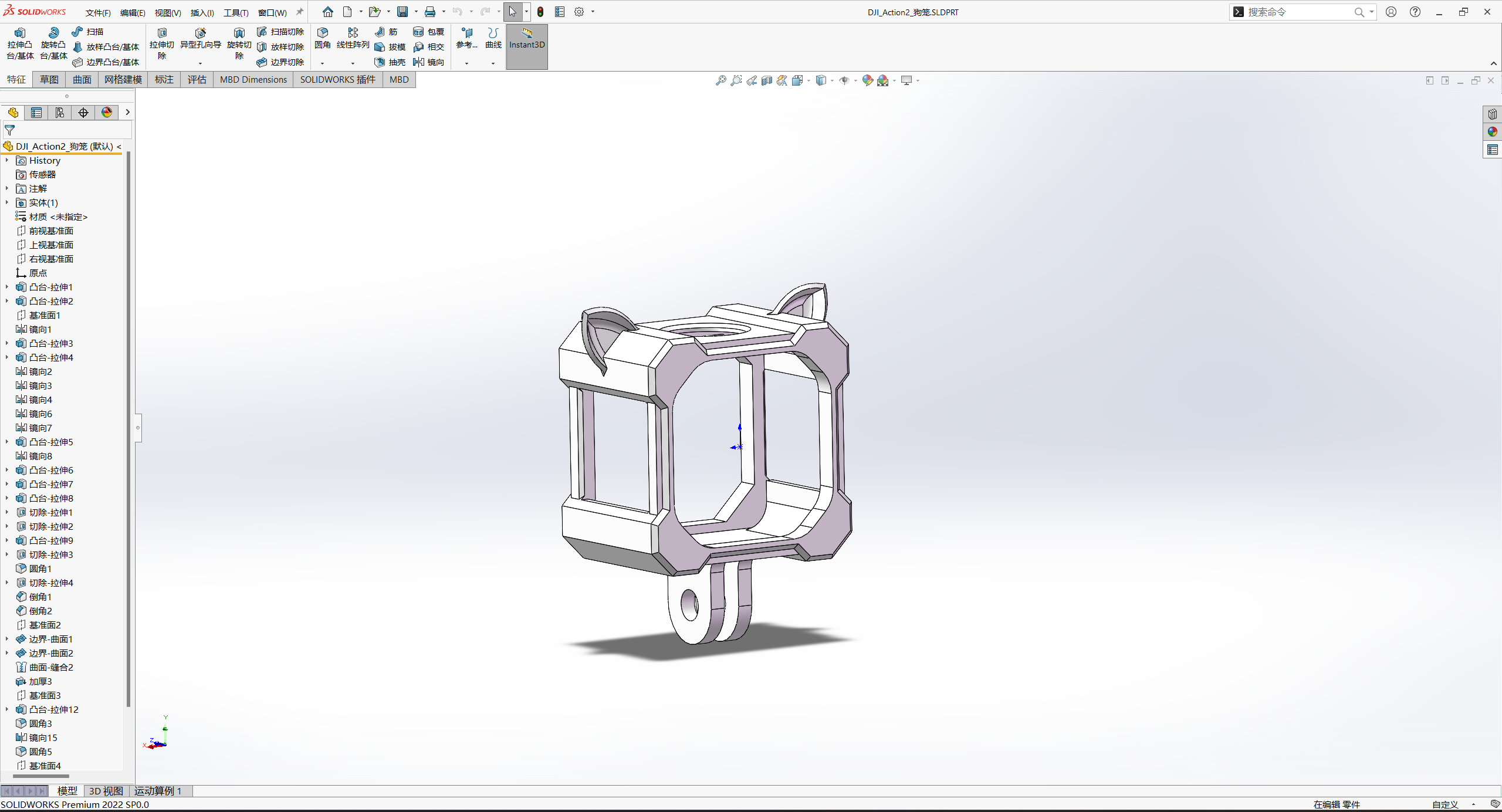
Task: Click the Fillet (圆角) tool
Action: point(323,38)
